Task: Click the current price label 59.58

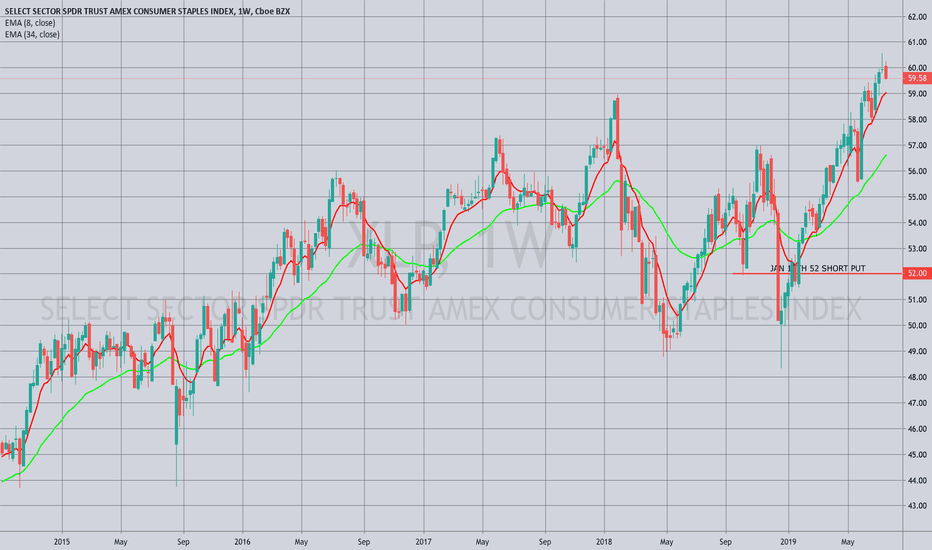Action: [917, 78]
